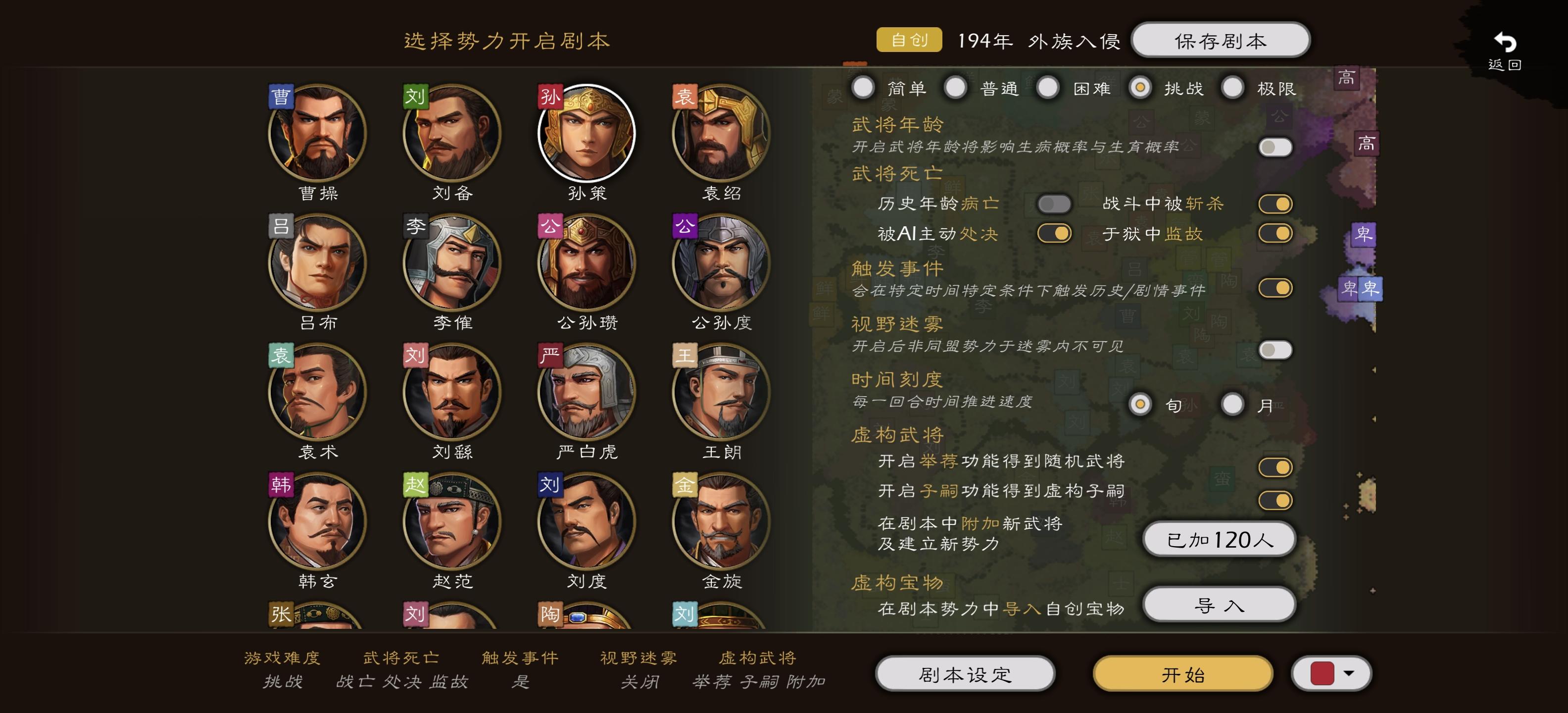Choose the 公孙瓒 faction portrait

click(587, 262)
